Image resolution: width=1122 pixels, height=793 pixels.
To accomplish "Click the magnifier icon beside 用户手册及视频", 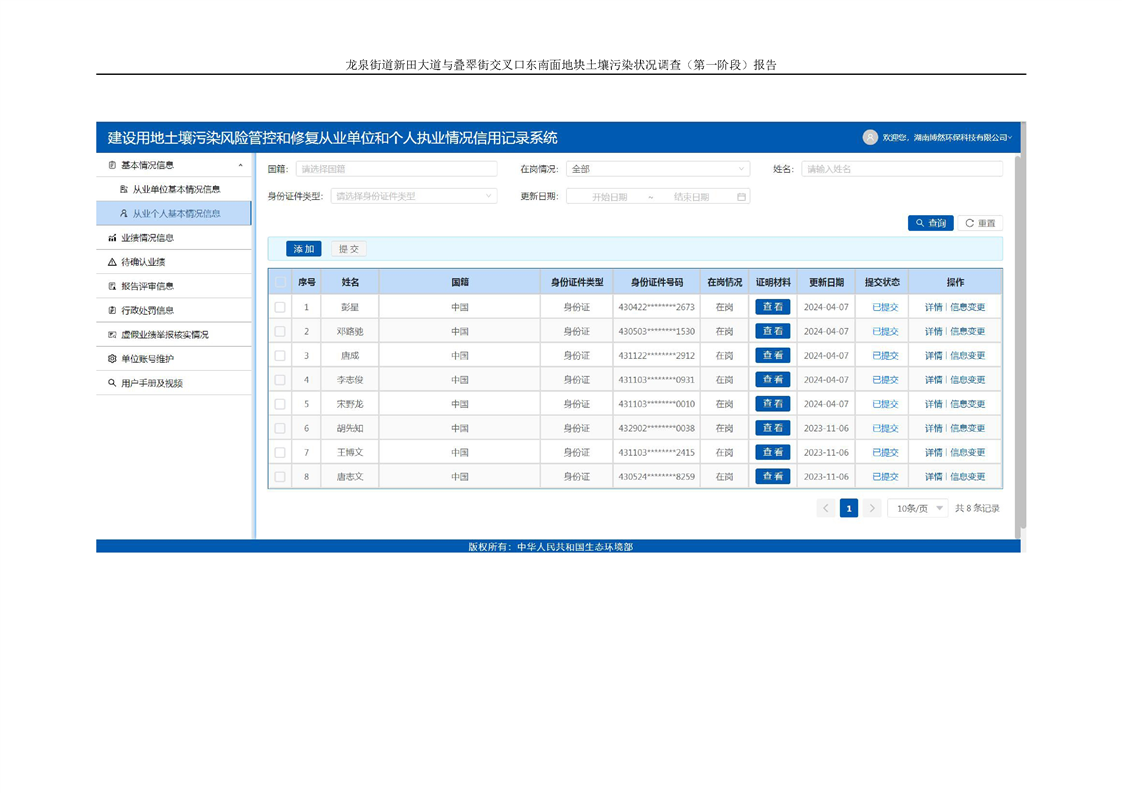I will click(x=112, y=383).
